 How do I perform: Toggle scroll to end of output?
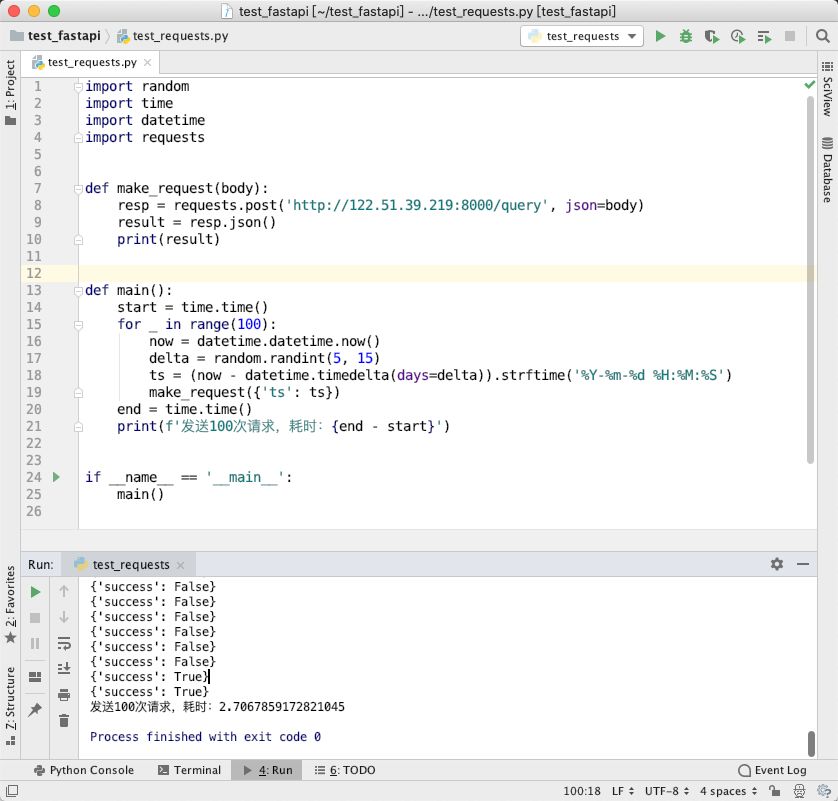point(64,668)
